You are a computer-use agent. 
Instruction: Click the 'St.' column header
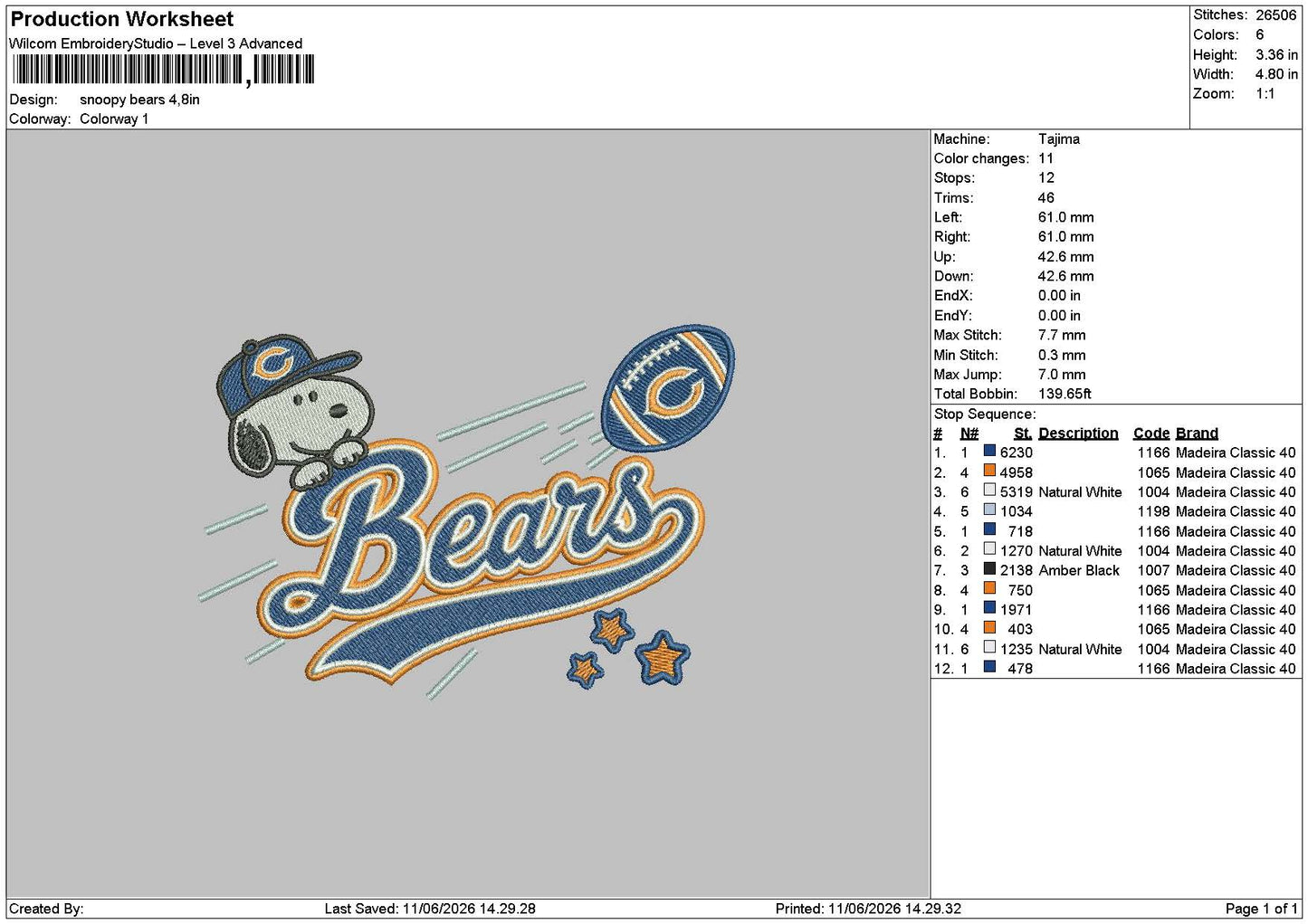(x=1023, y=433)
